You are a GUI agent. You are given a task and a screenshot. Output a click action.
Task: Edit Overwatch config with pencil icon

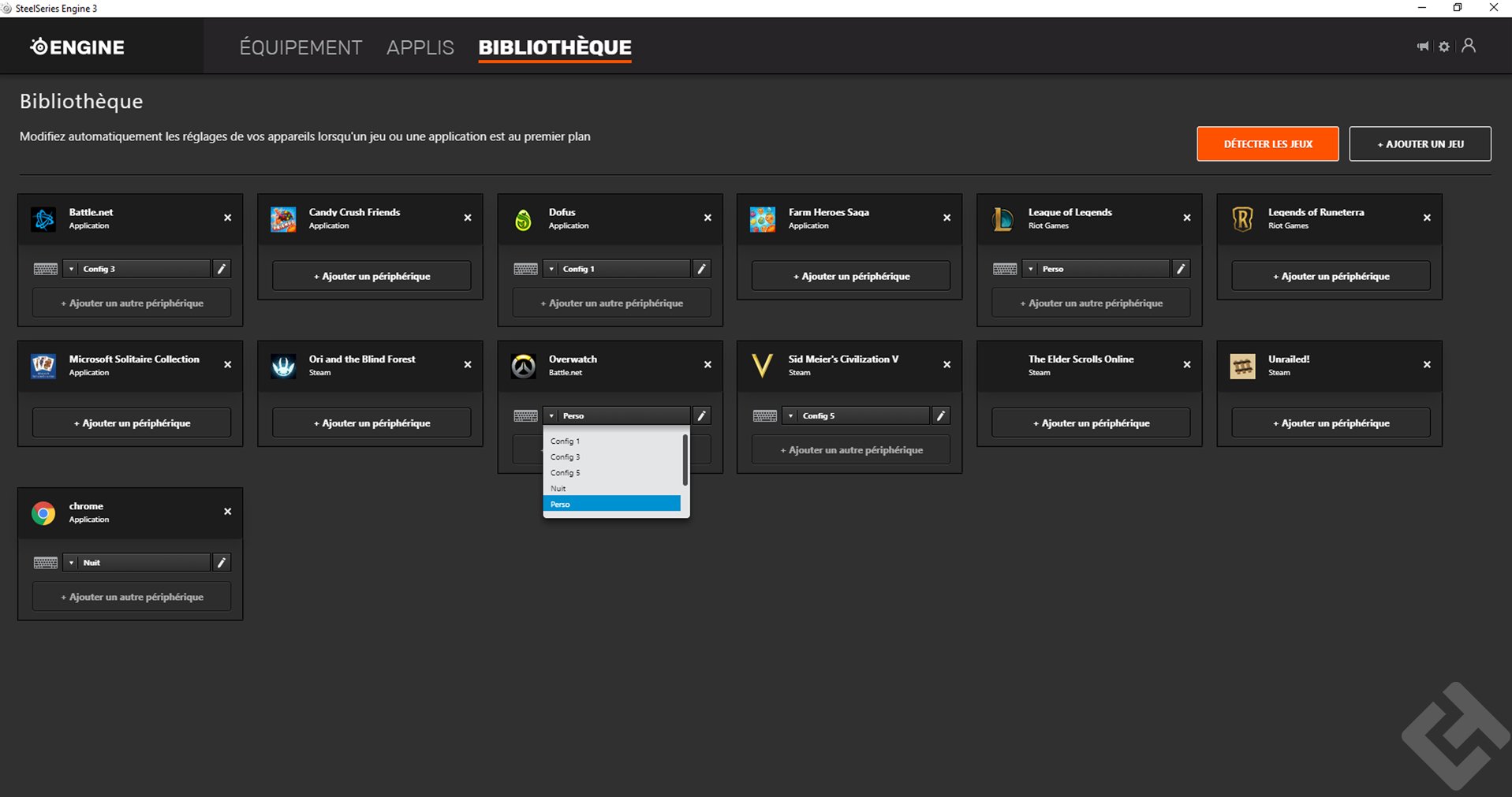701,415
